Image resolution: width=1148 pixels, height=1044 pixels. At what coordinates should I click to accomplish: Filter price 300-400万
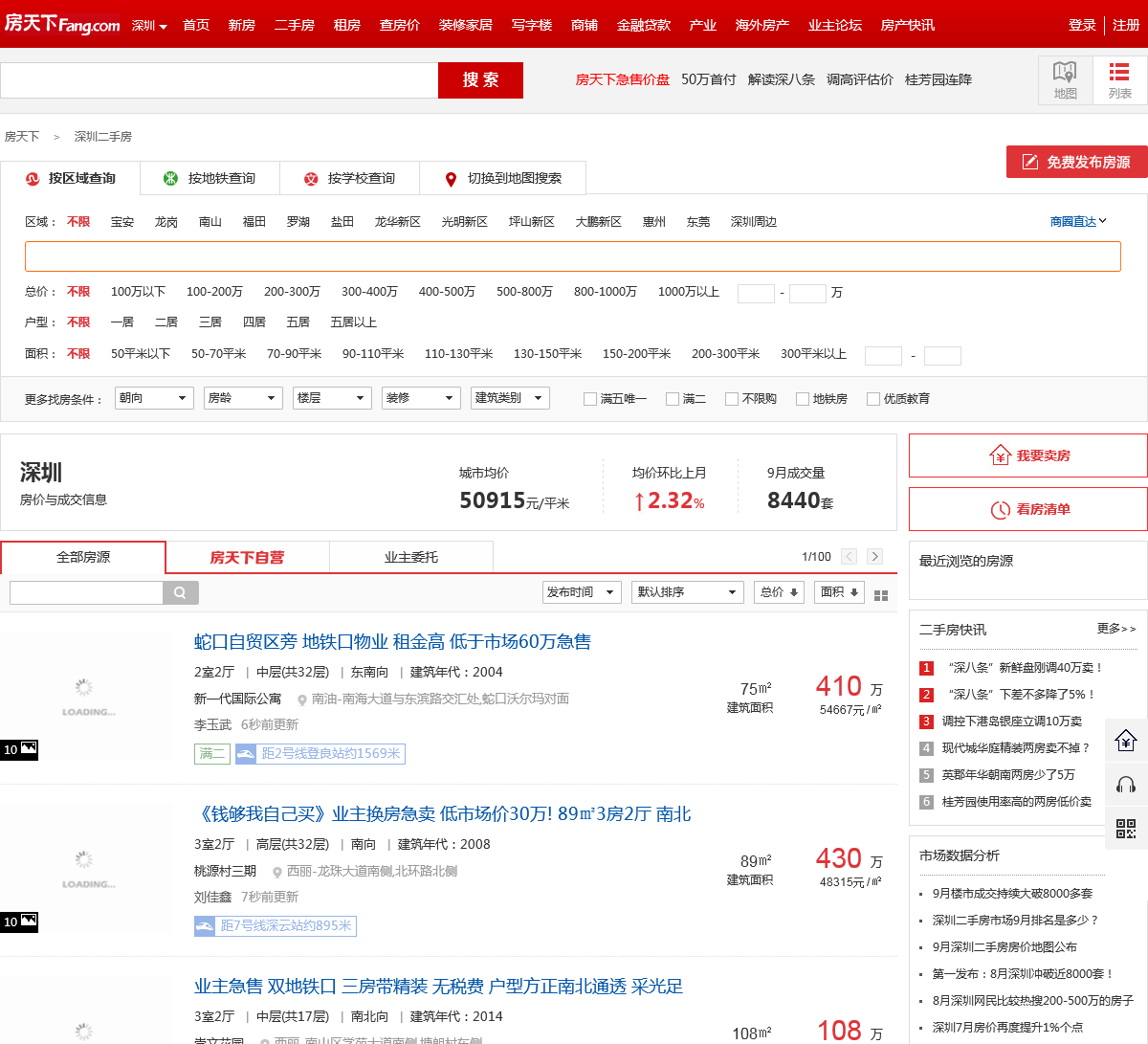click(369, 291)
